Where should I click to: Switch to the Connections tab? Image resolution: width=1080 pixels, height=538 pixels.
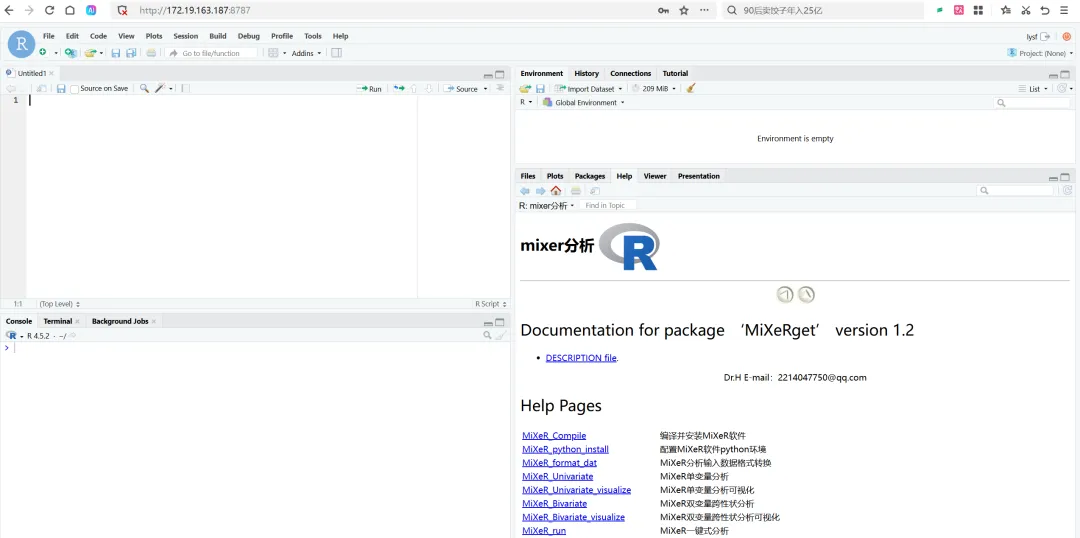[630, 73]
